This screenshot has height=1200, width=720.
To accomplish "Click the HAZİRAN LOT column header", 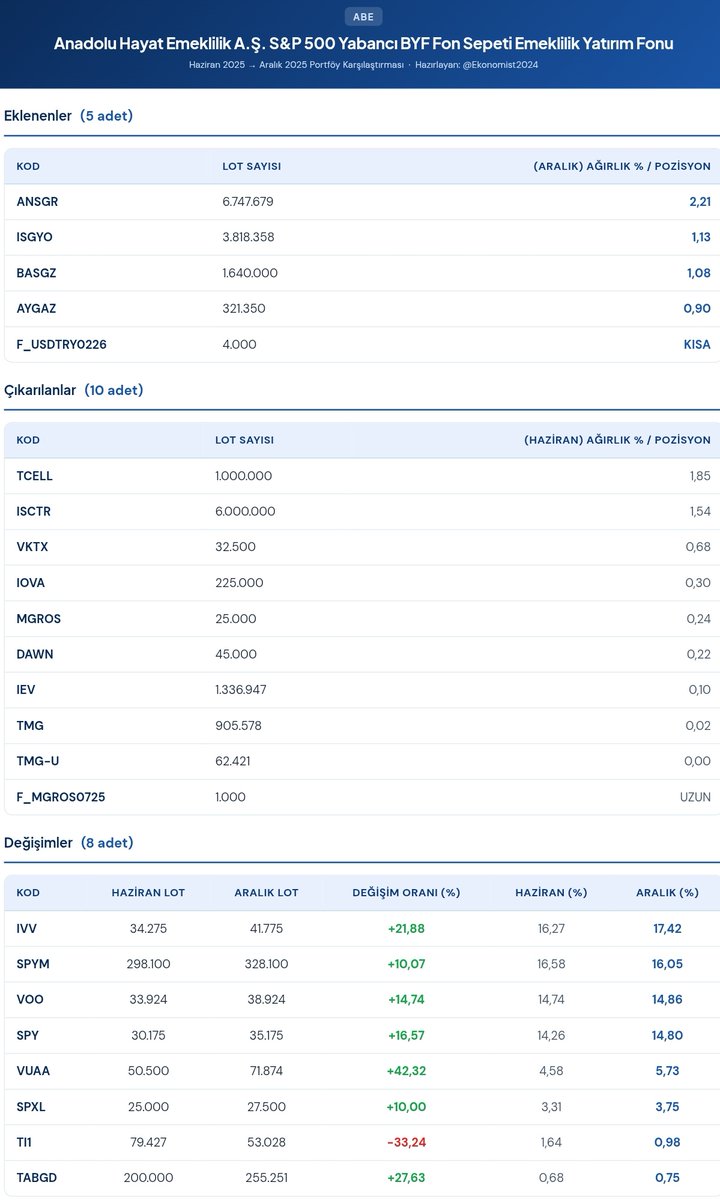I will tap(148, 893).
